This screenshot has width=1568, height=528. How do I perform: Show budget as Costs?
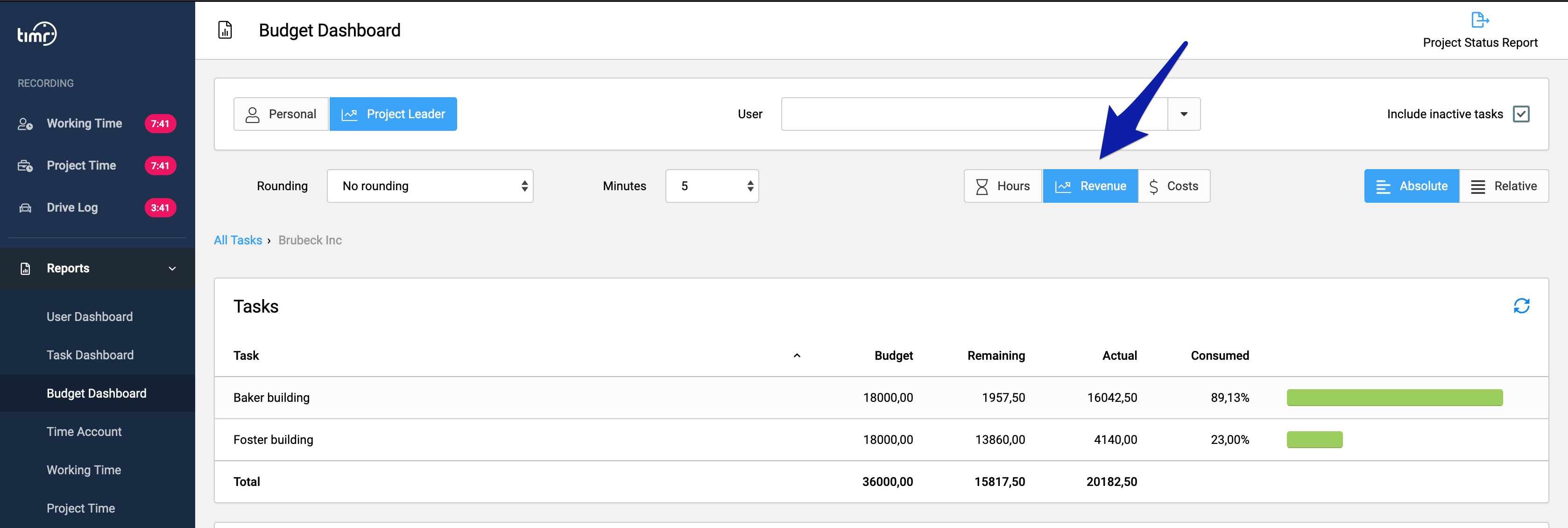(1173, 186)
